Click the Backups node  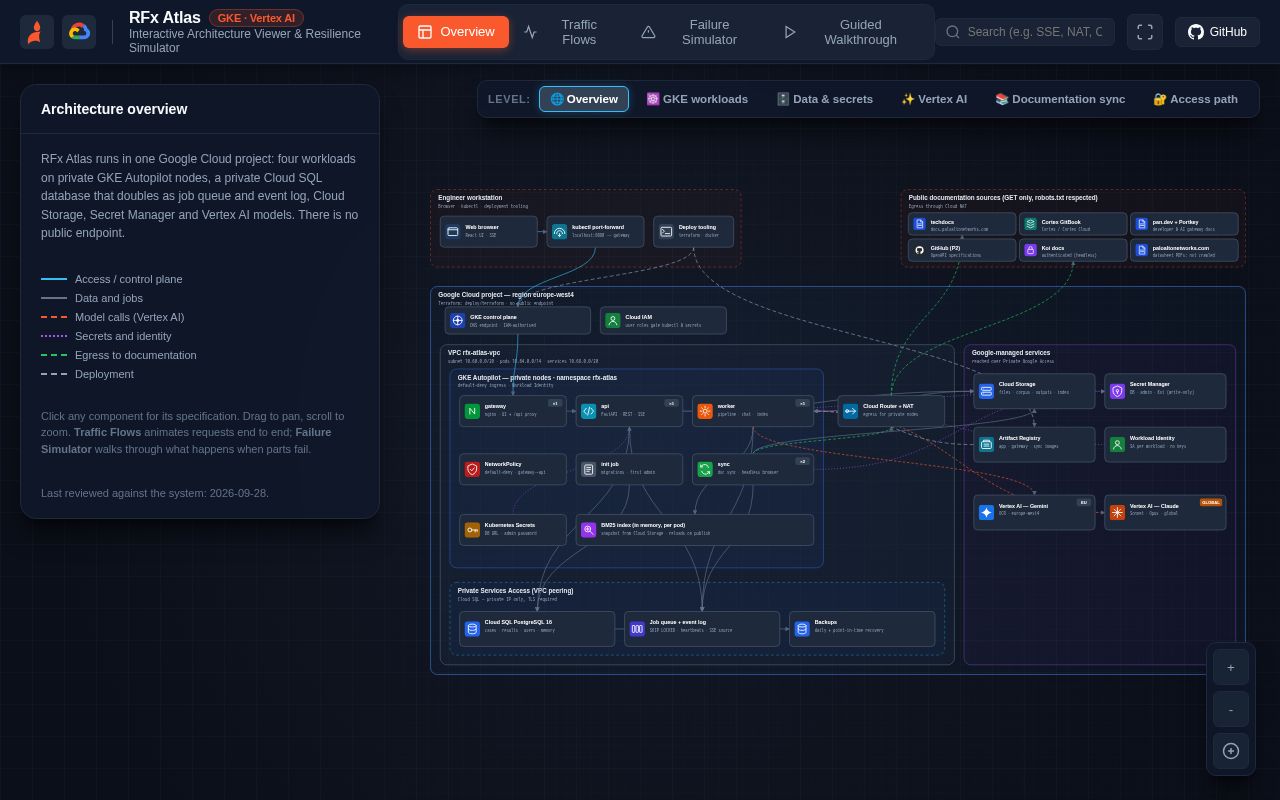pyautogui.click(x=862, y=629)
